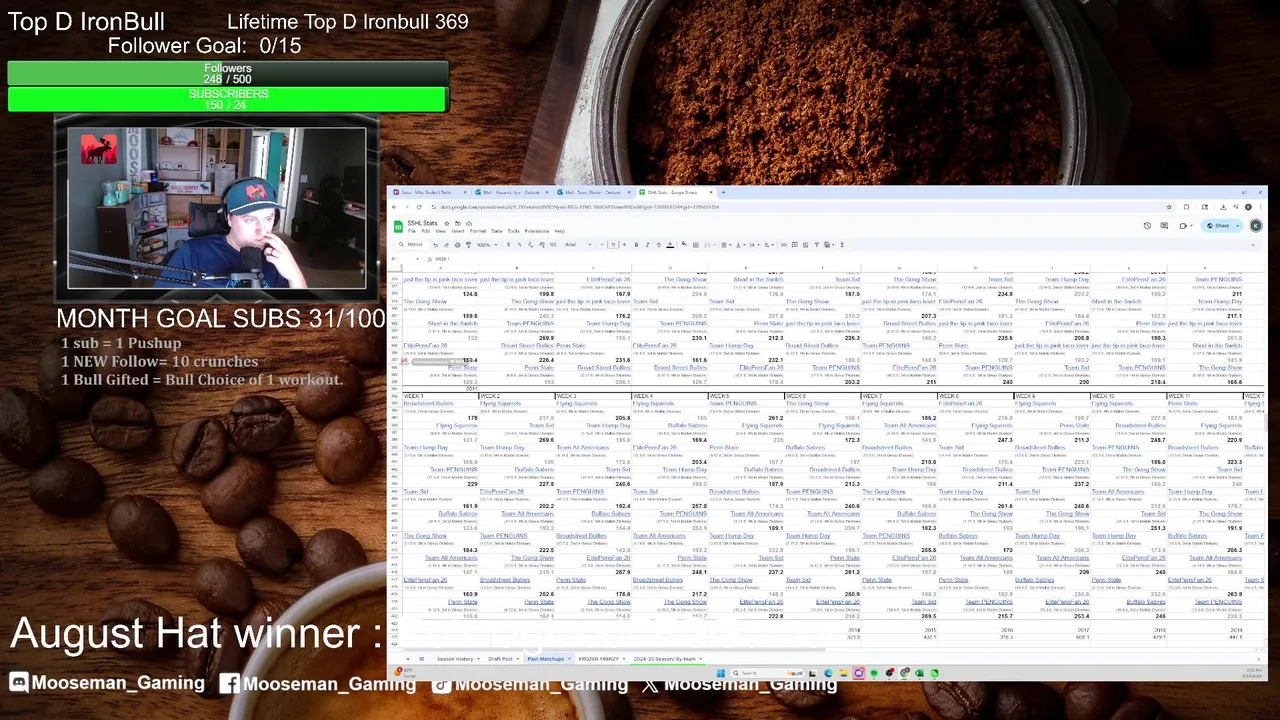This screenshot has height=720, width=1280.
Task: Insert a link using the toolbar link icon
Action: (783, 244)
